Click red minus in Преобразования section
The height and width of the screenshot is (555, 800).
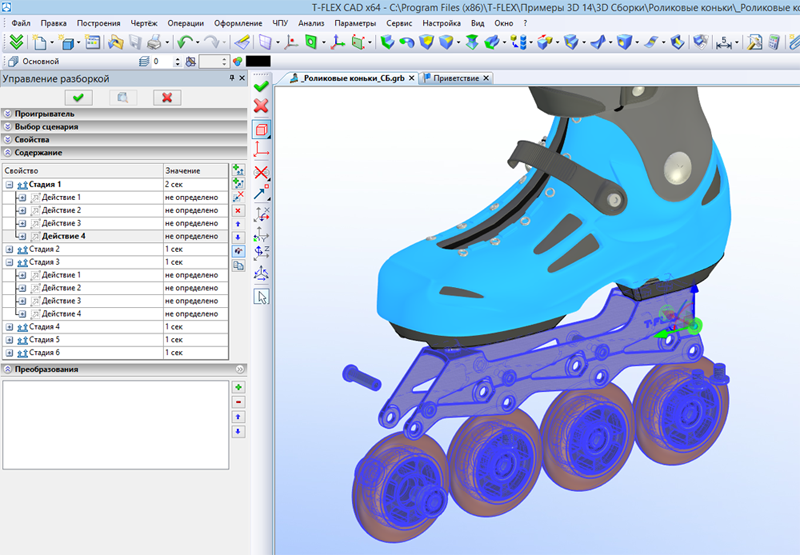[238, 401]
